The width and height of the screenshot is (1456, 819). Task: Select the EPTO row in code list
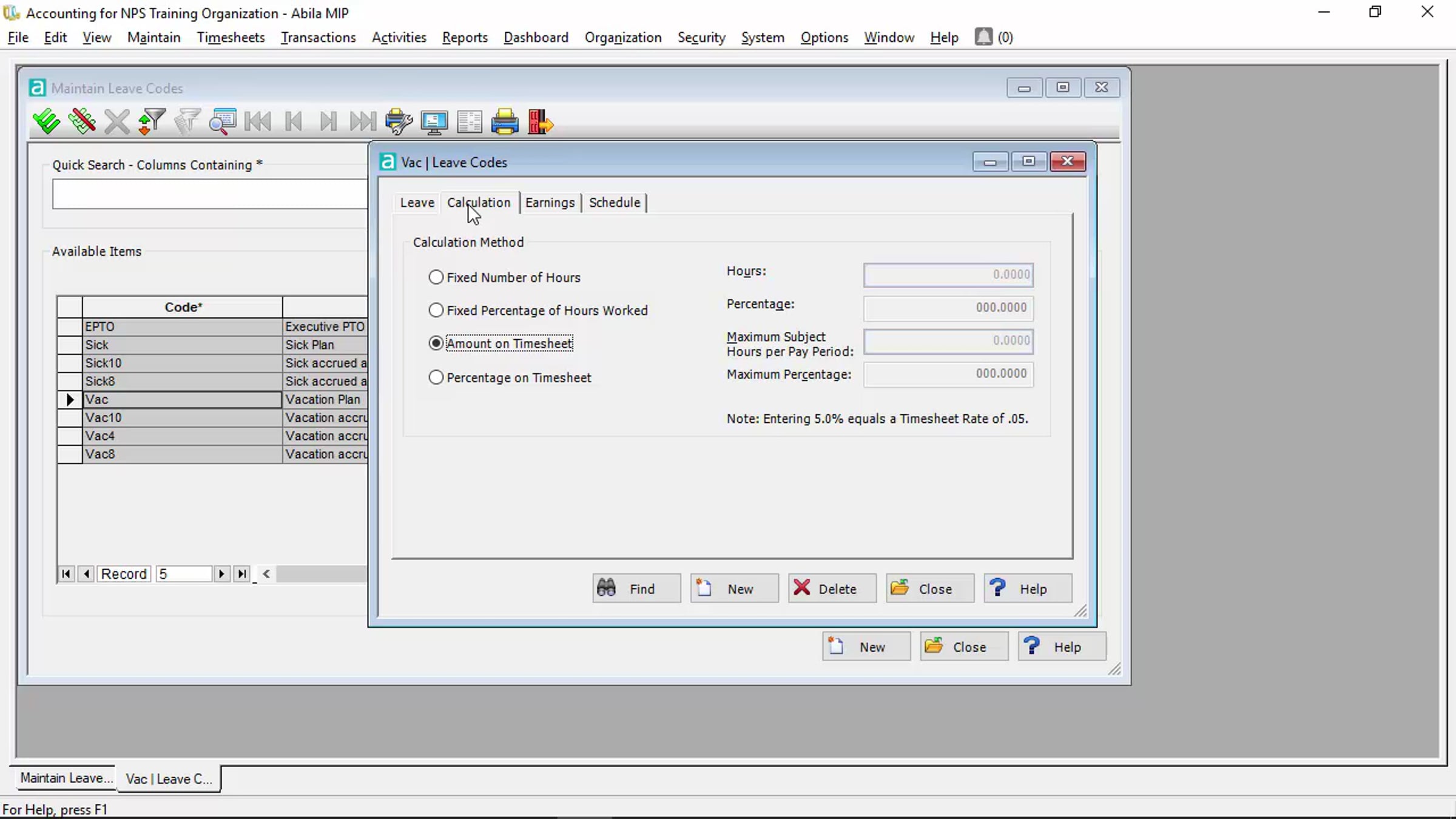pyautogui.click(x=212, y=326)
